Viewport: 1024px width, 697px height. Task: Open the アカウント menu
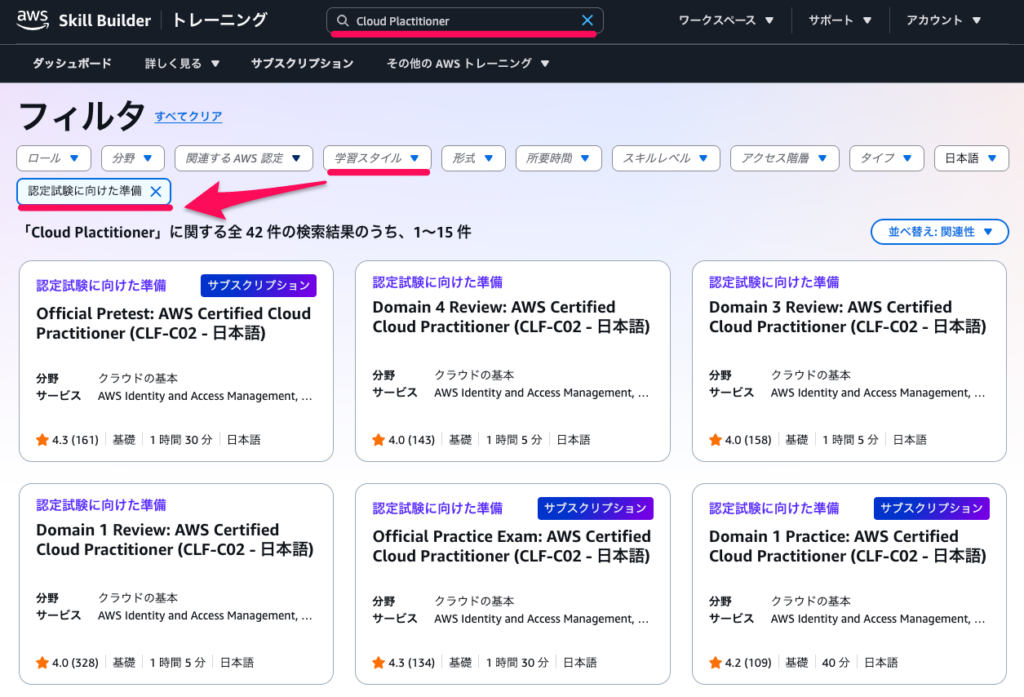coord(943,20)
